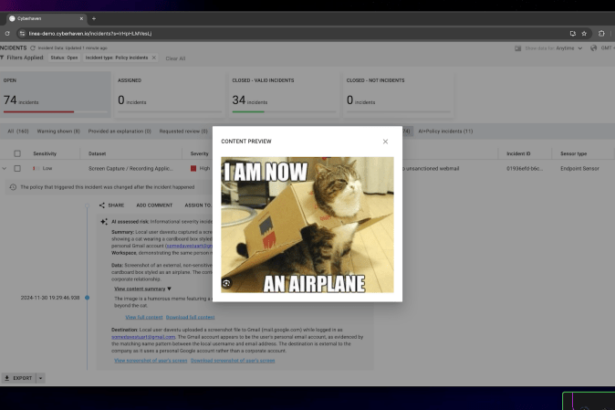Select the Open 74 incidents card
The width and height of the screenshot is (615, 410).
coord(55,95)
